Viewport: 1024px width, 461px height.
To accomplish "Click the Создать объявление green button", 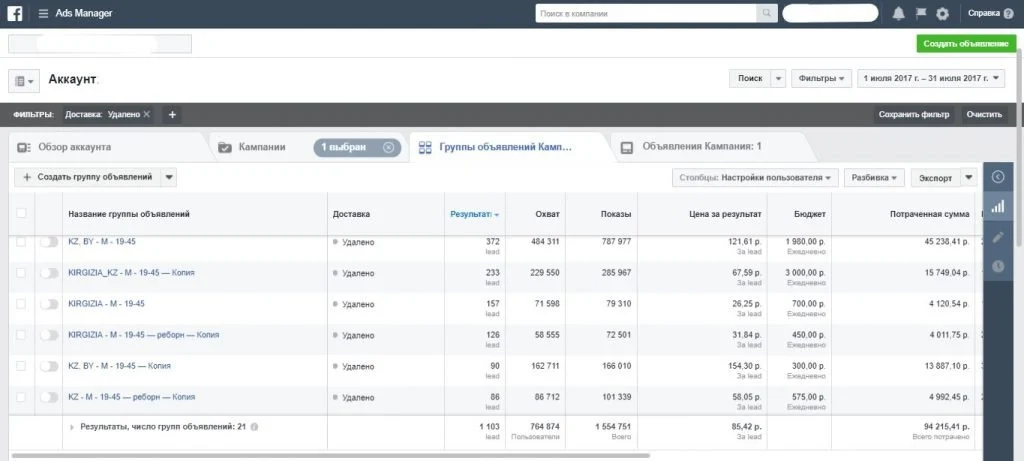I will 966,44.
